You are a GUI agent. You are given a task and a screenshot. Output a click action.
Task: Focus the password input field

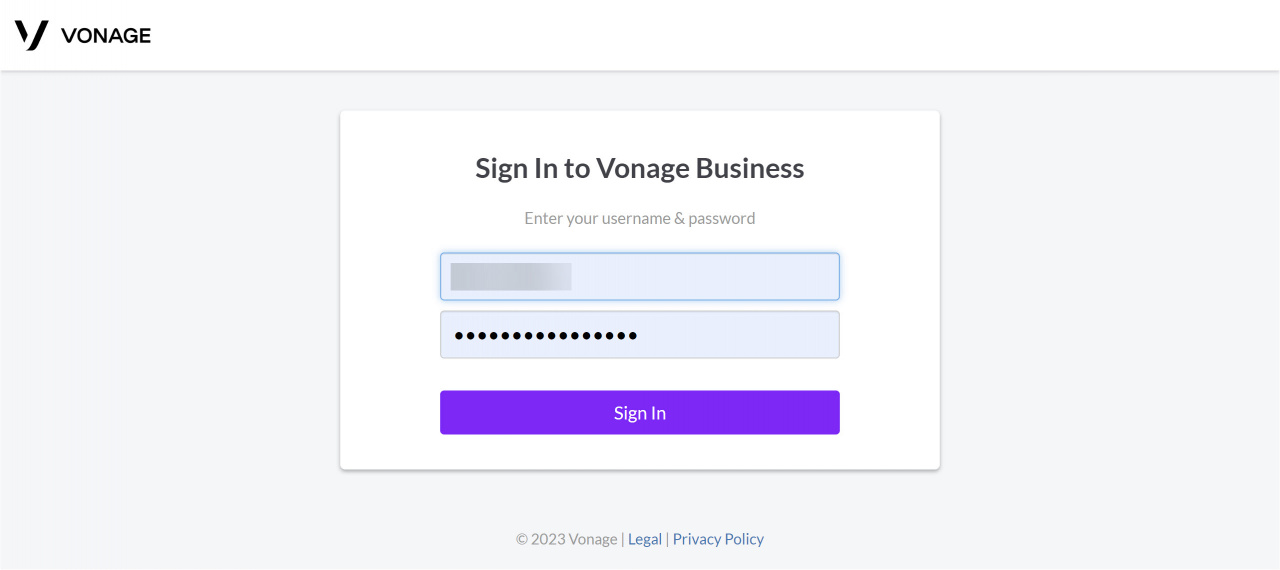(640, 335)
